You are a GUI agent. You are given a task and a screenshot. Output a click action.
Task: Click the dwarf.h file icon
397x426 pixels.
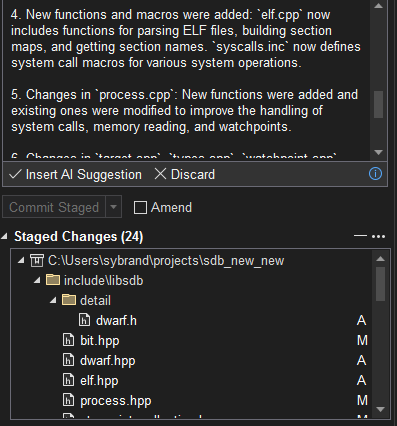pos(84,320)
